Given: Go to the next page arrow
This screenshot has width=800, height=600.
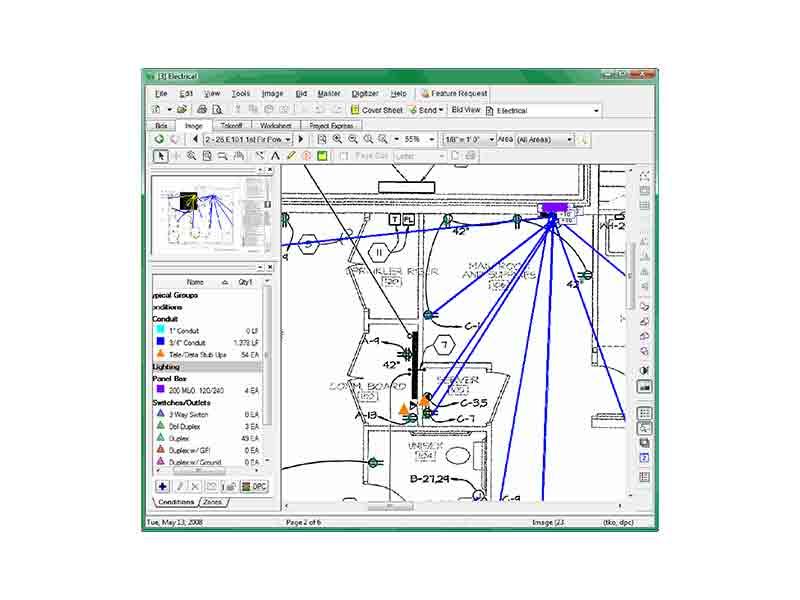Looking at the screenshot, I should pos(301,139).
